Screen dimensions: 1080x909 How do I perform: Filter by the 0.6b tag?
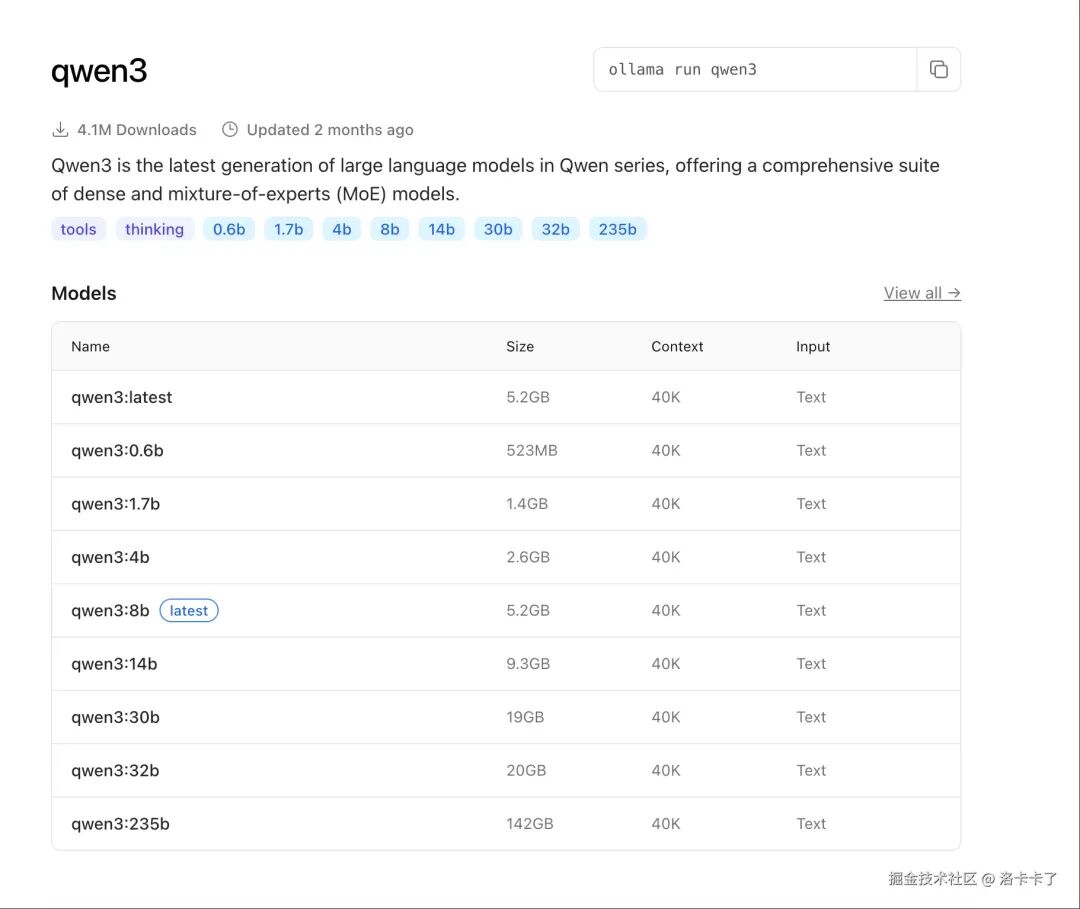pyautogui.click(x=229, y=229)
